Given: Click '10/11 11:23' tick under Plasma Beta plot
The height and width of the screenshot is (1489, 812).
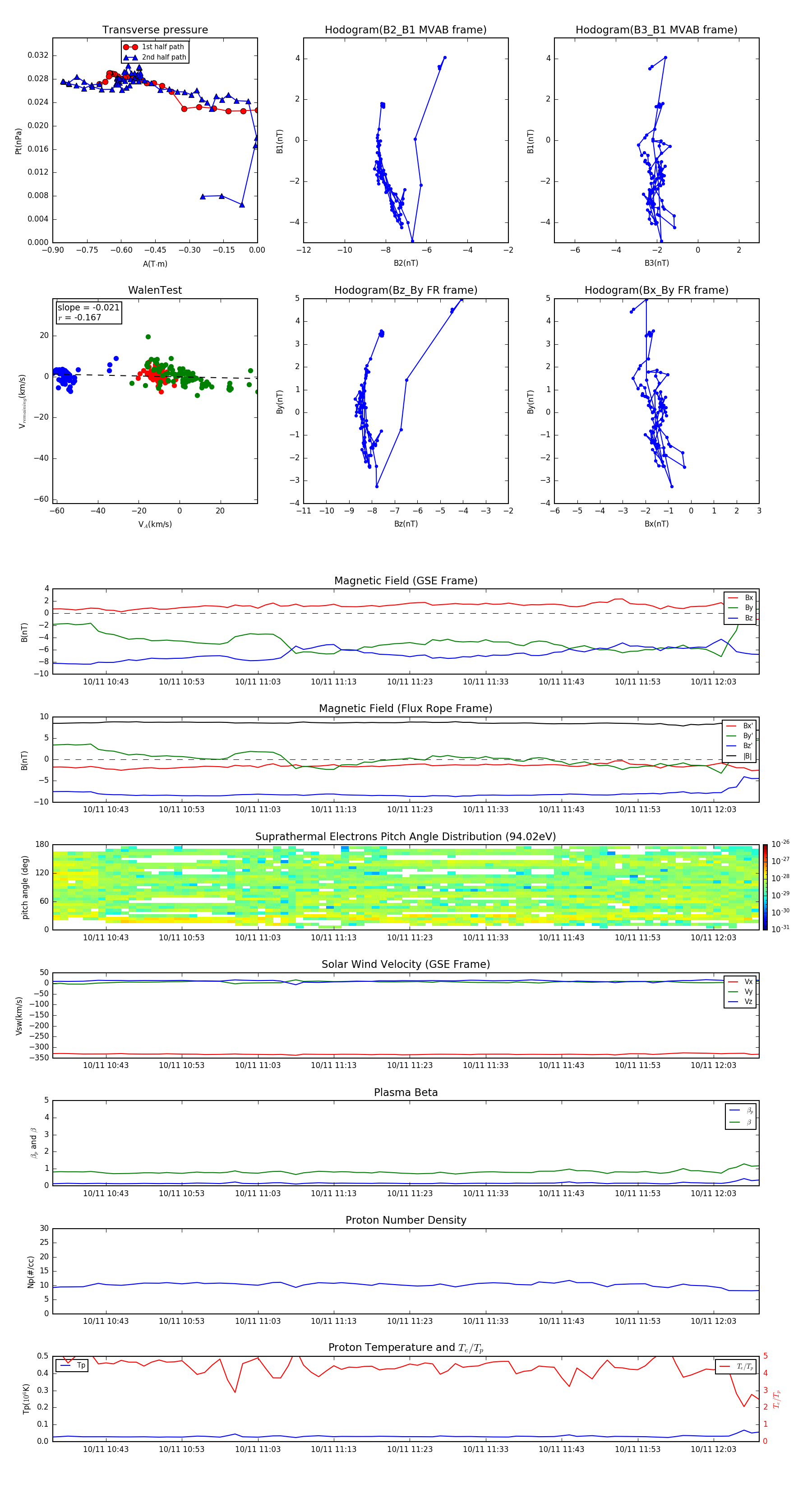Looking at the screenshot, I should (410, 1193).
